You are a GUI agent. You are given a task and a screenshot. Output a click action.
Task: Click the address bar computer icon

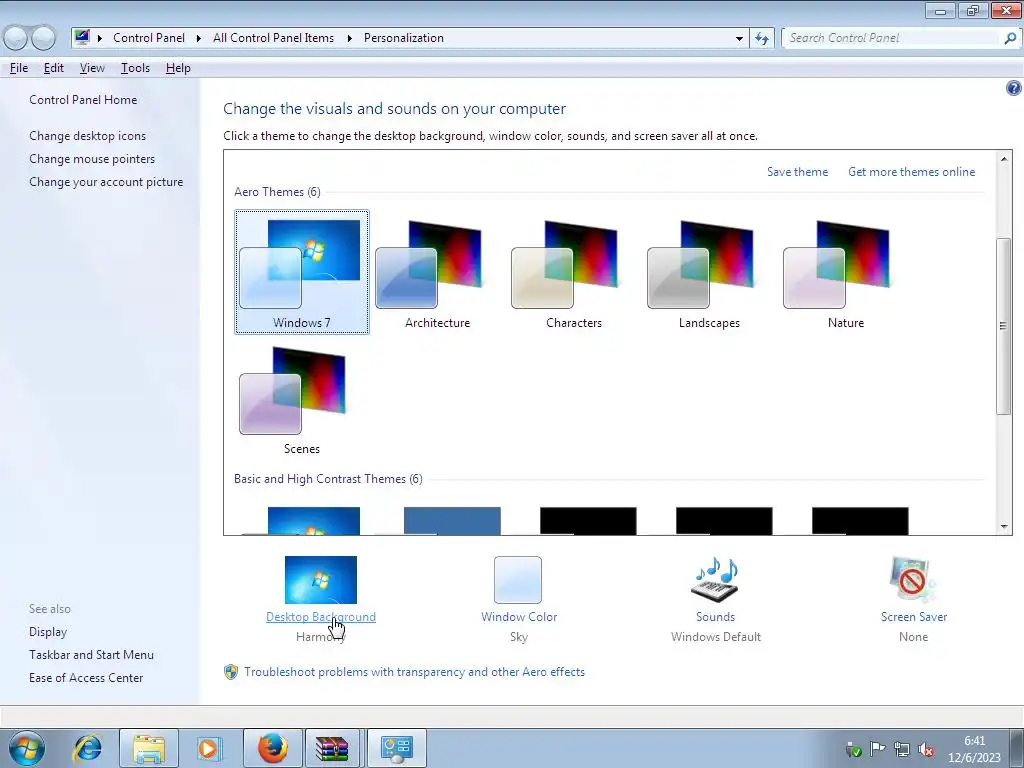(x=82, y=37)
